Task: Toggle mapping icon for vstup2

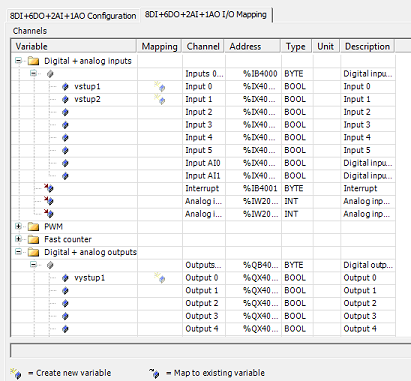Action: tap(160, 99)
